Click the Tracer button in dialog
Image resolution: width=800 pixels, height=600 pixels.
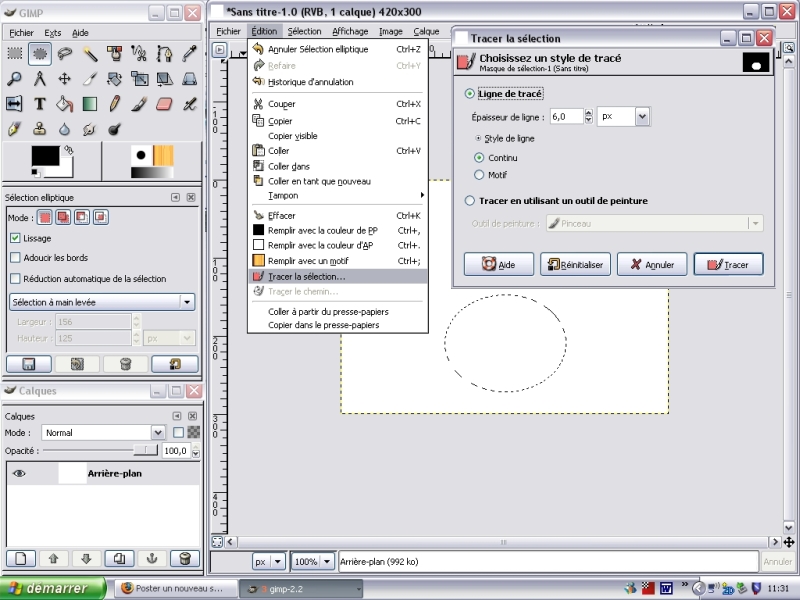(x=728, y=264)
